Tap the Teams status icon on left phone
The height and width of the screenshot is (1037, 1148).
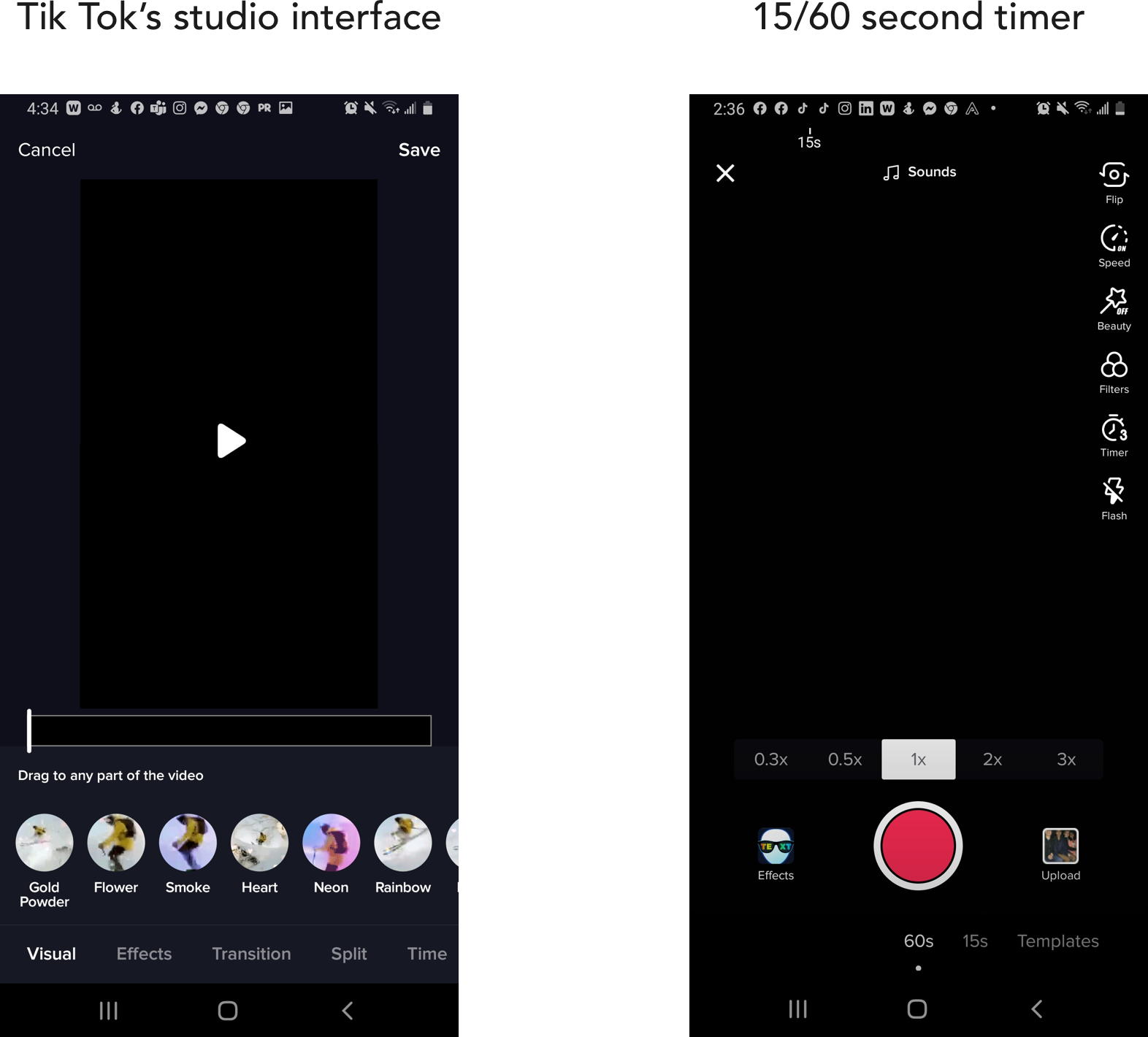coord(158,108)
